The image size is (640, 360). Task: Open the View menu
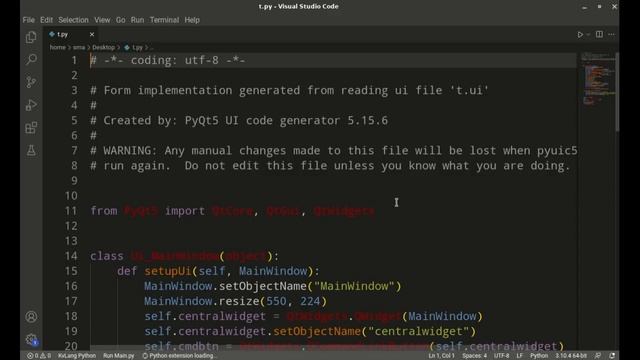click(102, 20)
